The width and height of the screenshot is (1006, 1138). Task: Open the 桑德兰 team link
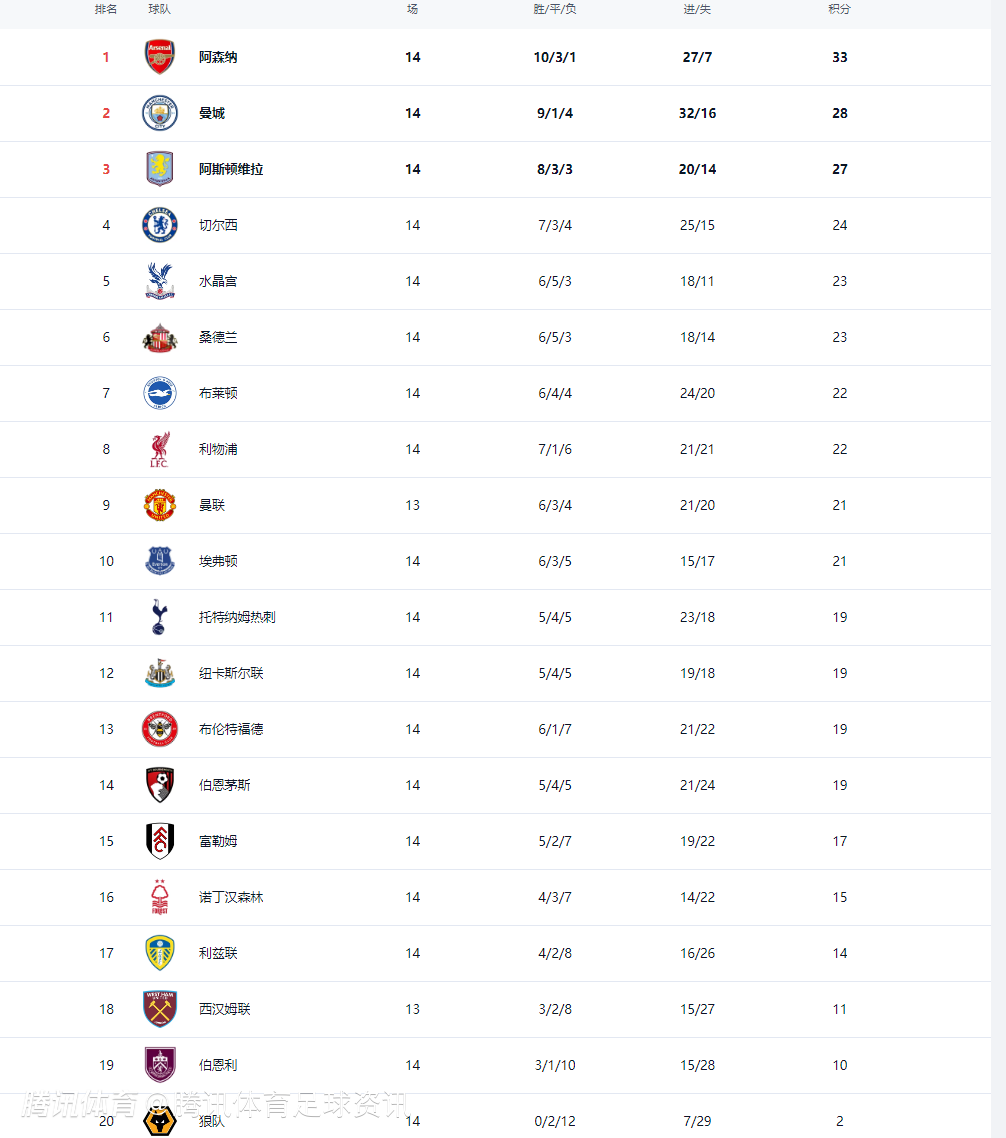click(218, 337)
